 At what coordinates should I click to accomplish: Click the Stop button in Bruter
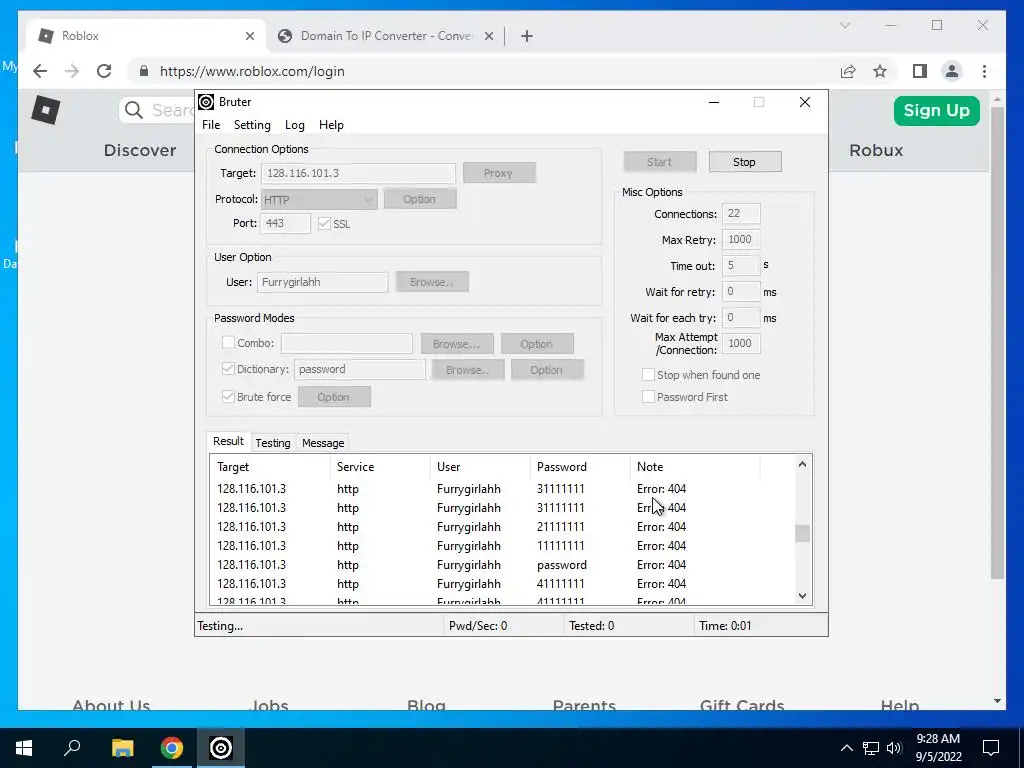pyautogui.click(x=744, y=162)
